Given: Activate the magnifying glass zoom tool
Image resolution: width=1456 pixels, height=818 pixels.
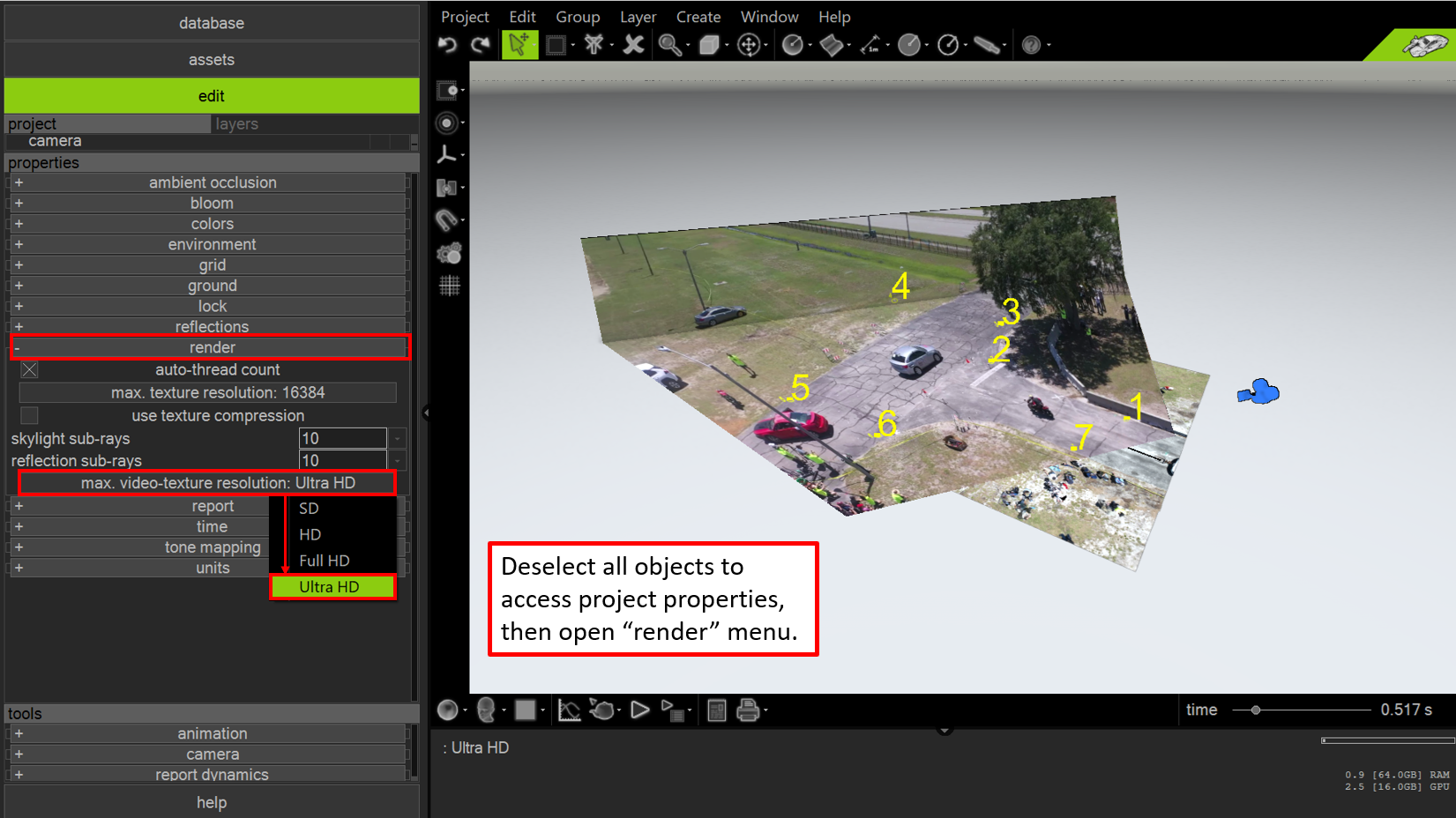Looking at the screenshot, I should click(669, 45).
